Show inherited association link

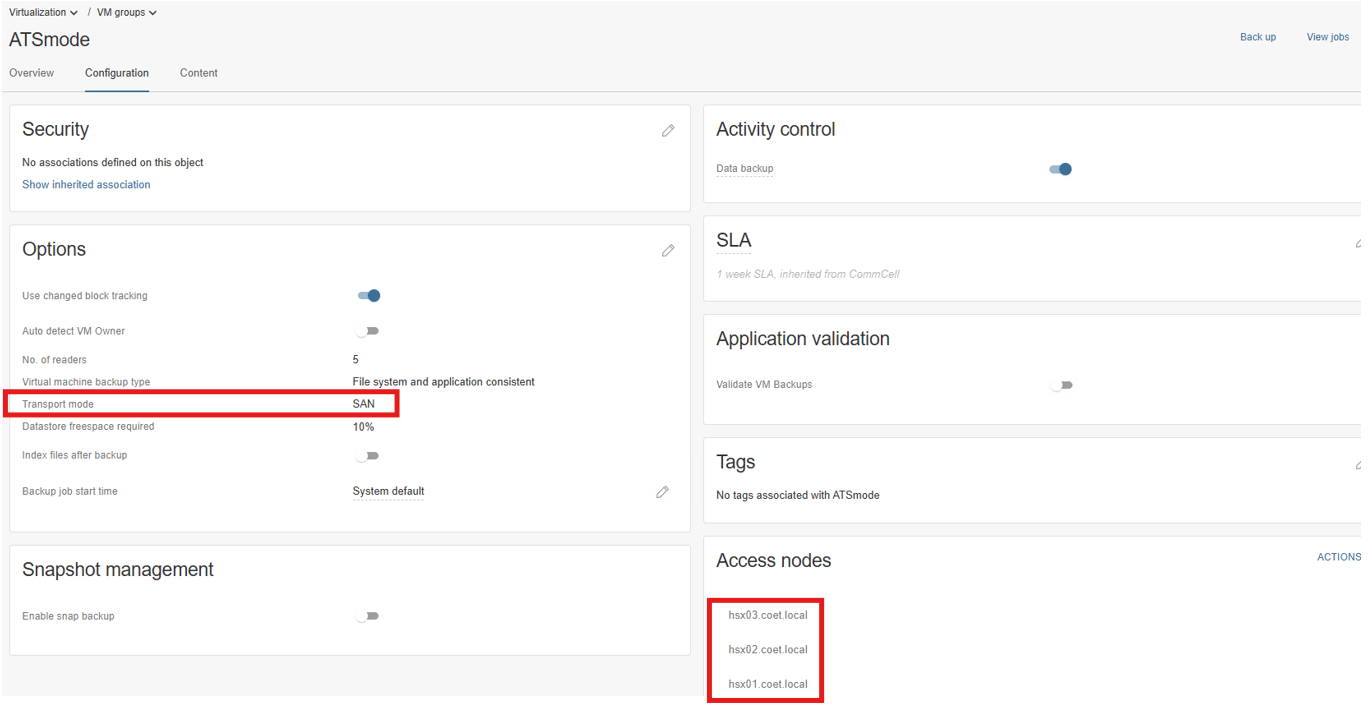click(86, 185)
